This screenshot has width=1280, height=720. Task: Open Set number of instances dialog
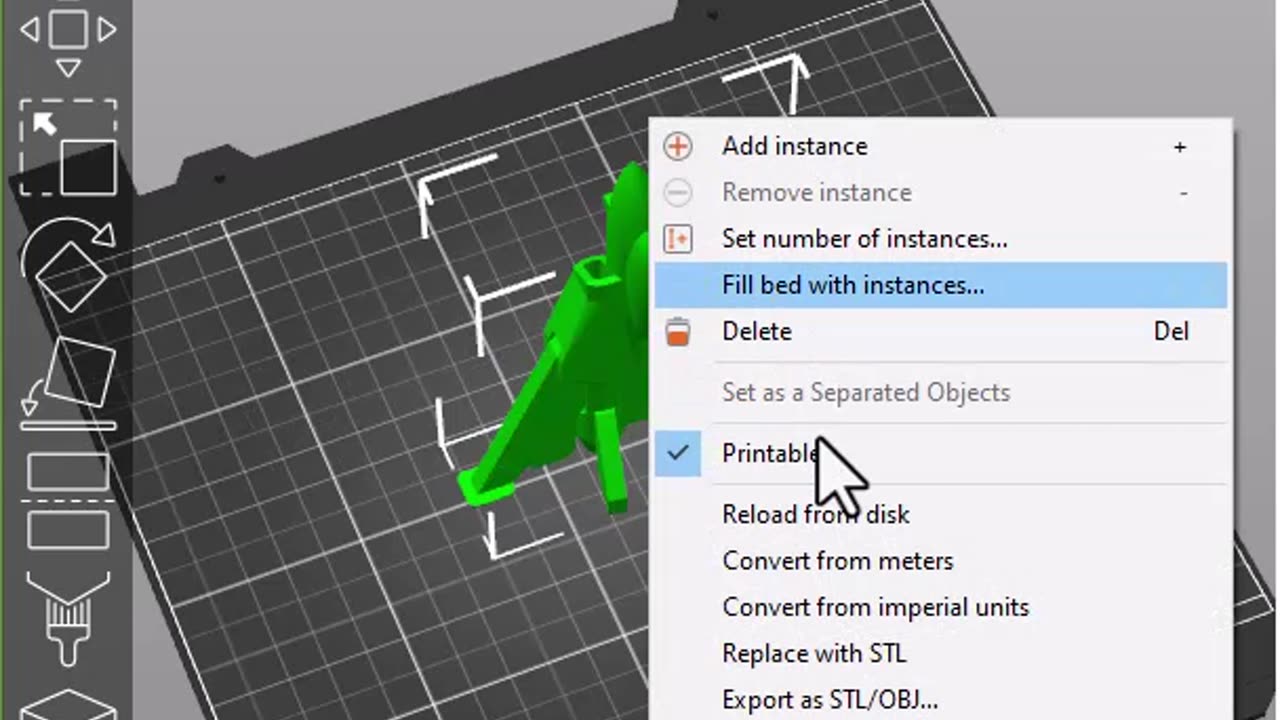[x=940, y=239]
